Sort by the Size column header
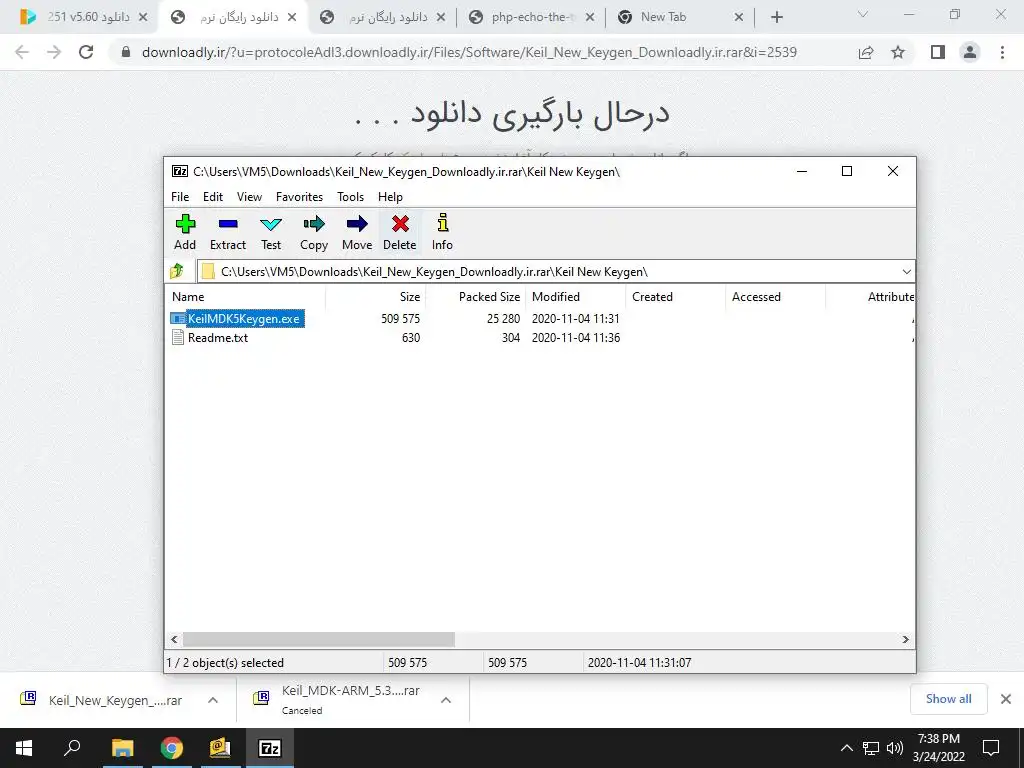1024x768 pixels. tap(376, 296)
